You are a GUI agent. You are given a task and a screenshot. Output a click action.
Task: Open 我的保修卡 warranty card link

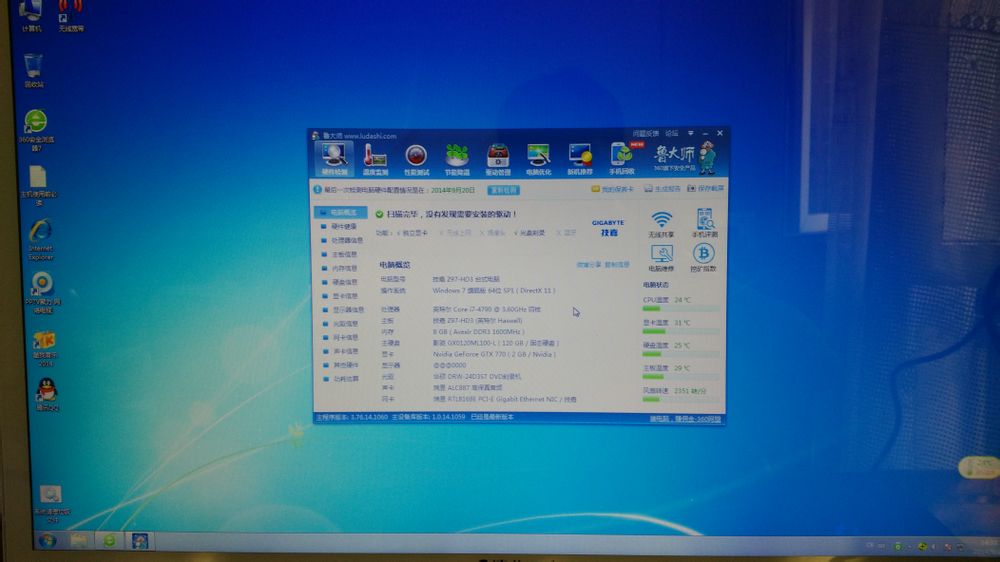coord(612,189)
